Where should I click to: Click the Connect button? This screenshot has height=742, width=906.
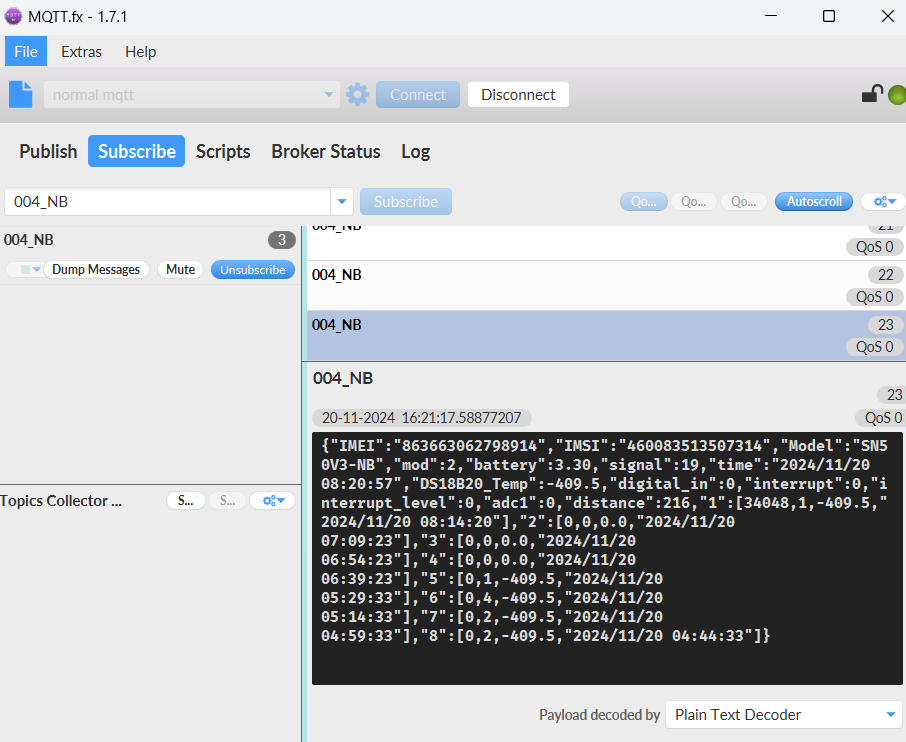pyautogui.click(x=418, y=94)
